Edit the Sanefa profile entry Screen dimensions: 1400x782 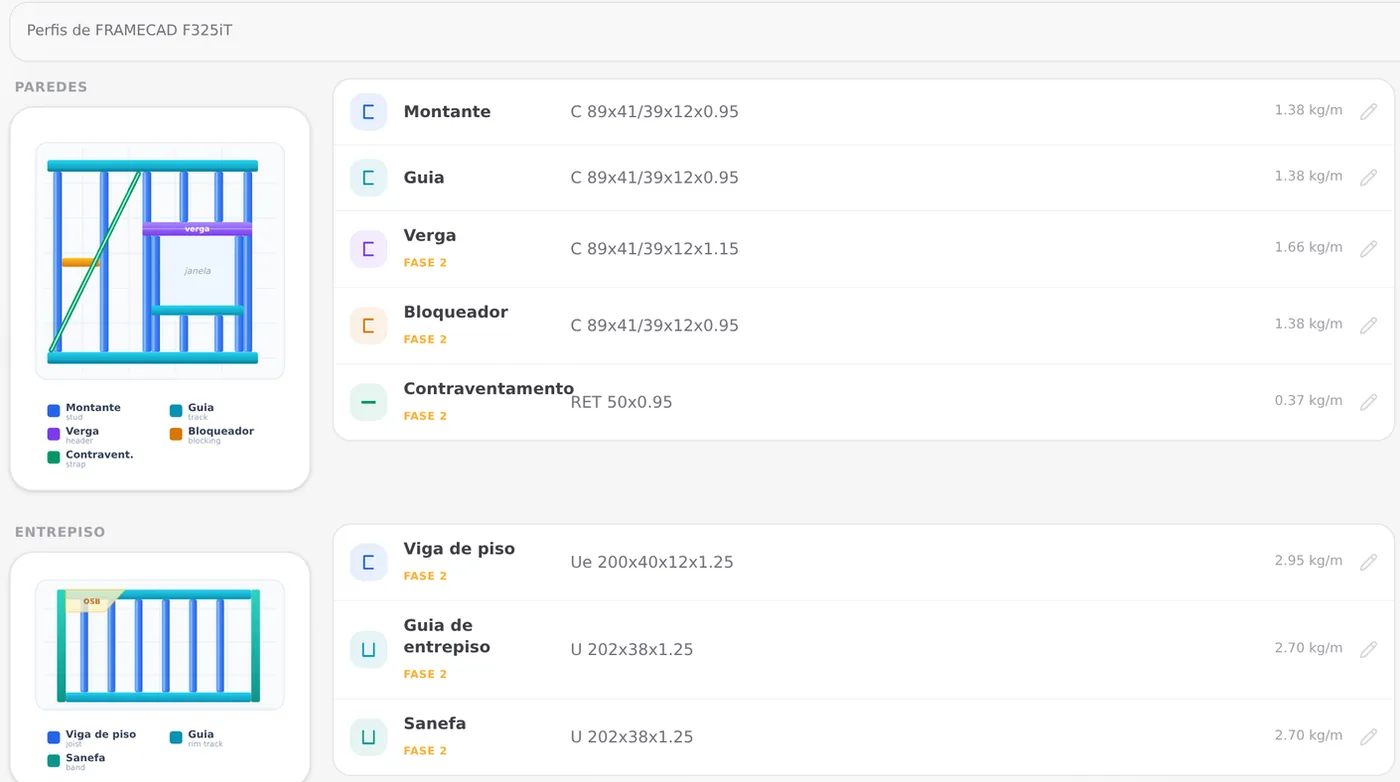(x=1368, y=737)
